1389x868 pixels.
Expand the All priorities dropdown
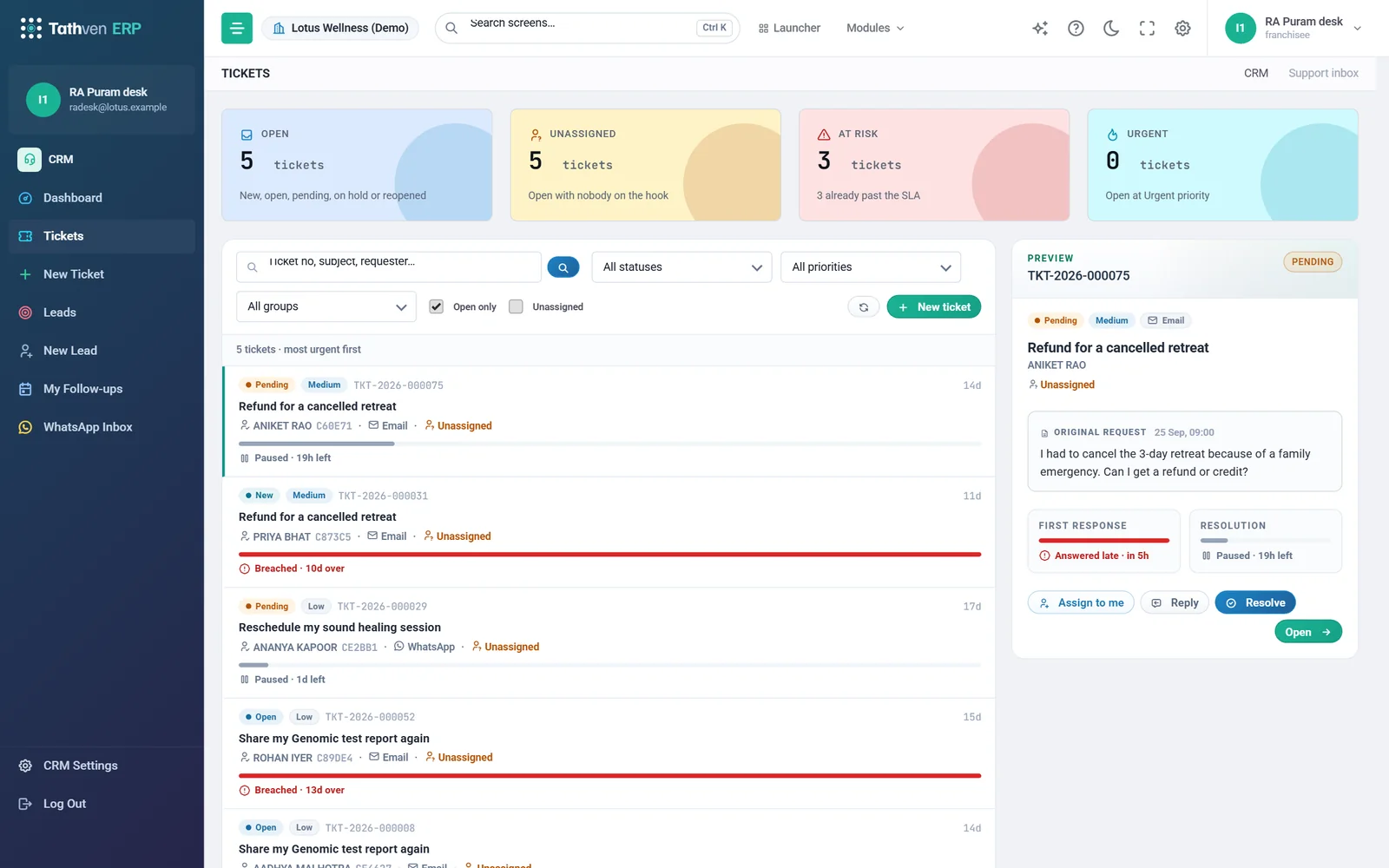(871, 267)
